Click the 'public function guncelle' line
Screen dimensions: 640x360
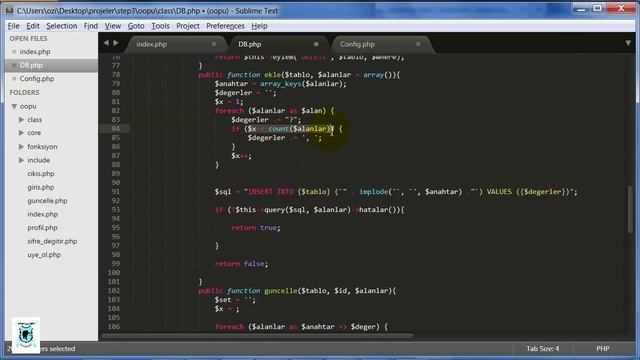(297, 291)
